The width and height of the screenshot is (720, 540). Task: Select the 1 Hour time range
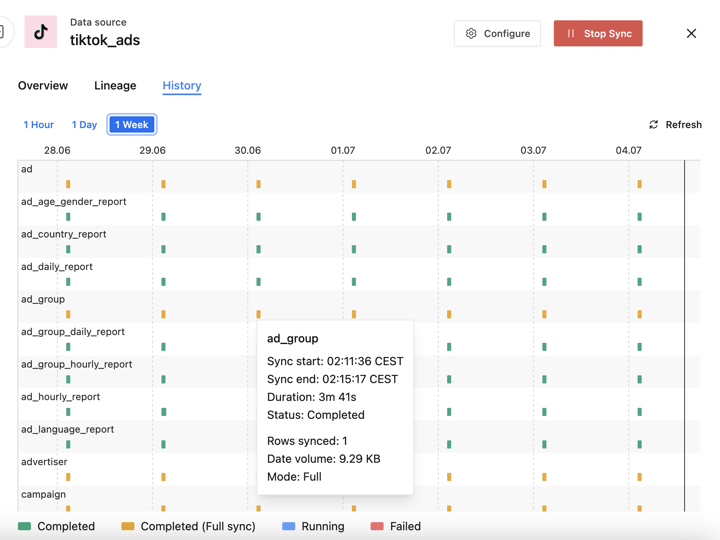[39, 125]
